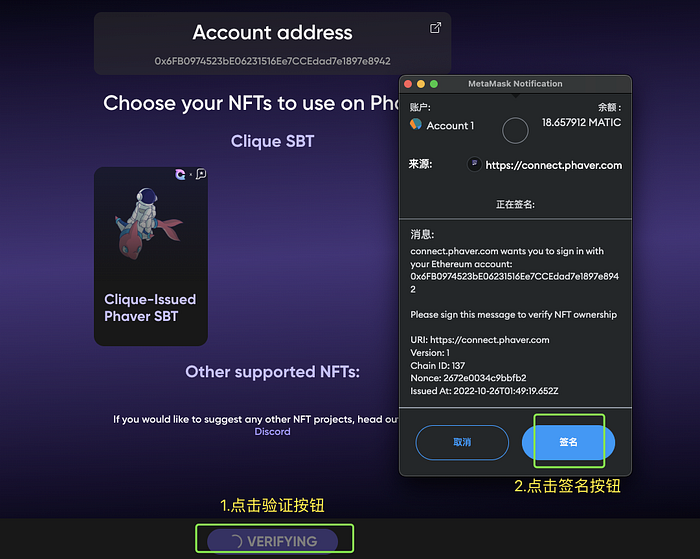Click the Account 1 avatar icon in MetaMask

416,124
